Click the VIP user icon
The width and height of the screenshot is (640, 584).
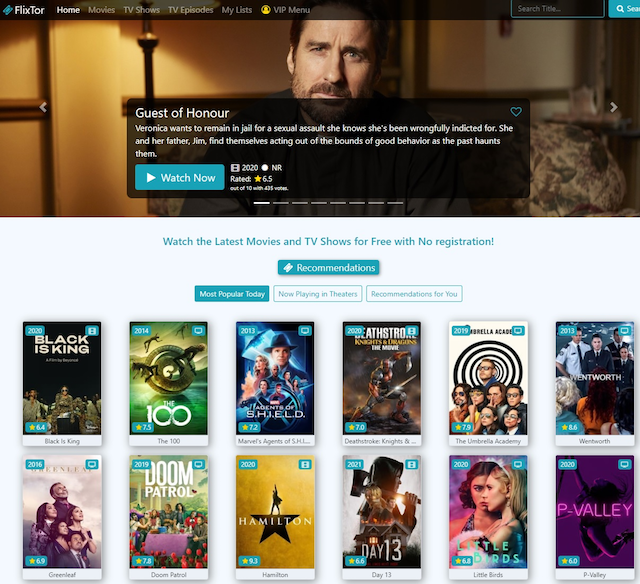[x=266, y=9]
